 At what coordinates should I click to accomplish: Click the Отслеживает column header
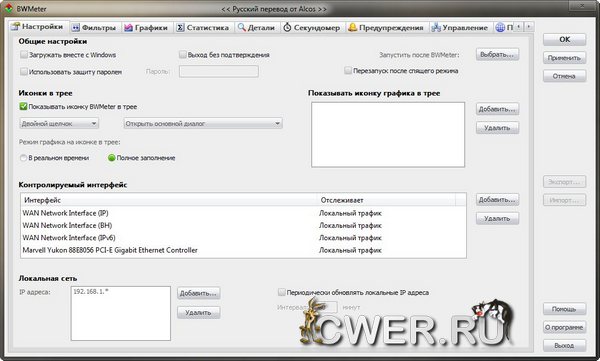click(x=386, y=200)
